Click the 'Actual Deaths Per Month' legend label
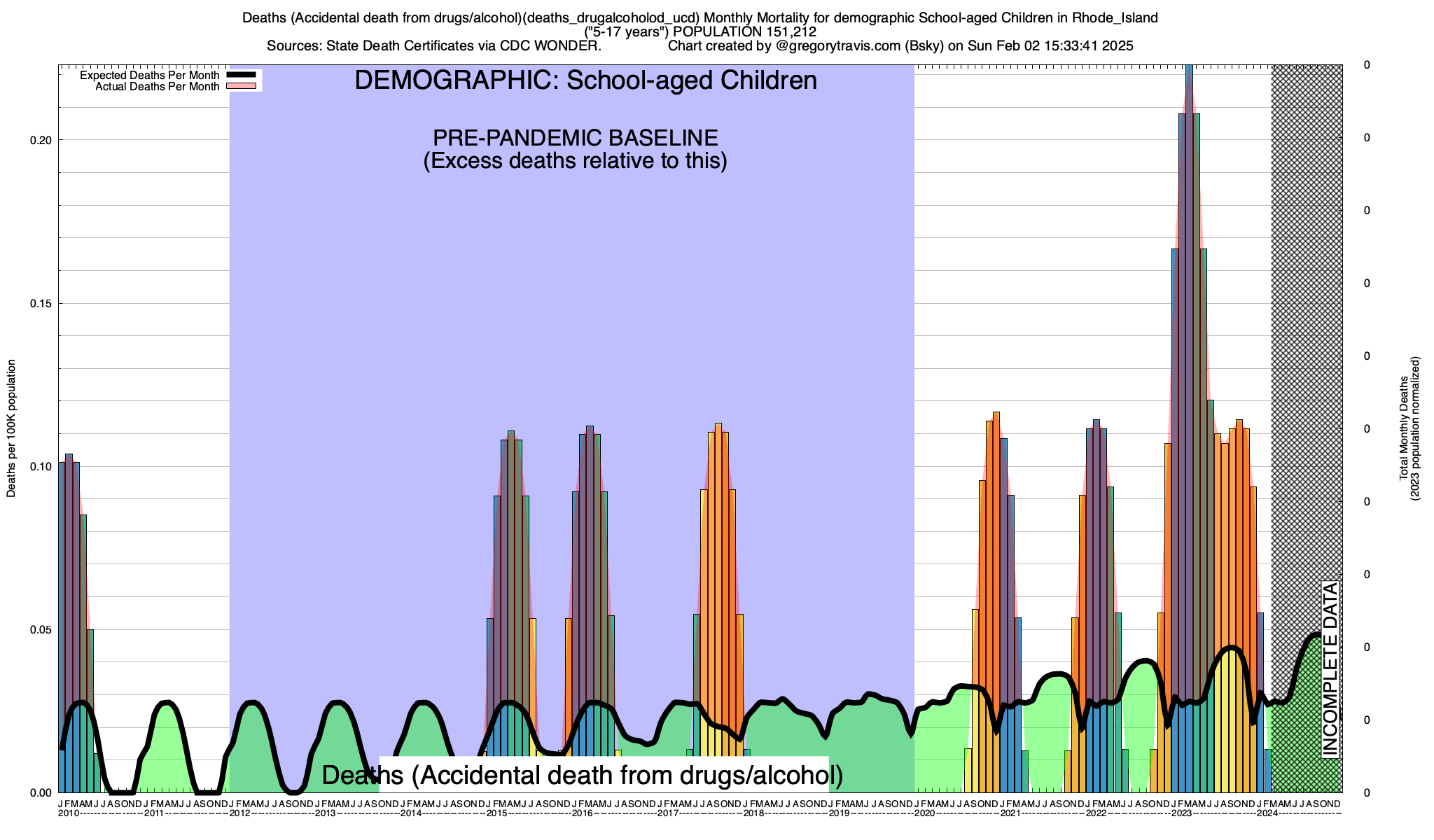1434x840 pixels. 157,87
